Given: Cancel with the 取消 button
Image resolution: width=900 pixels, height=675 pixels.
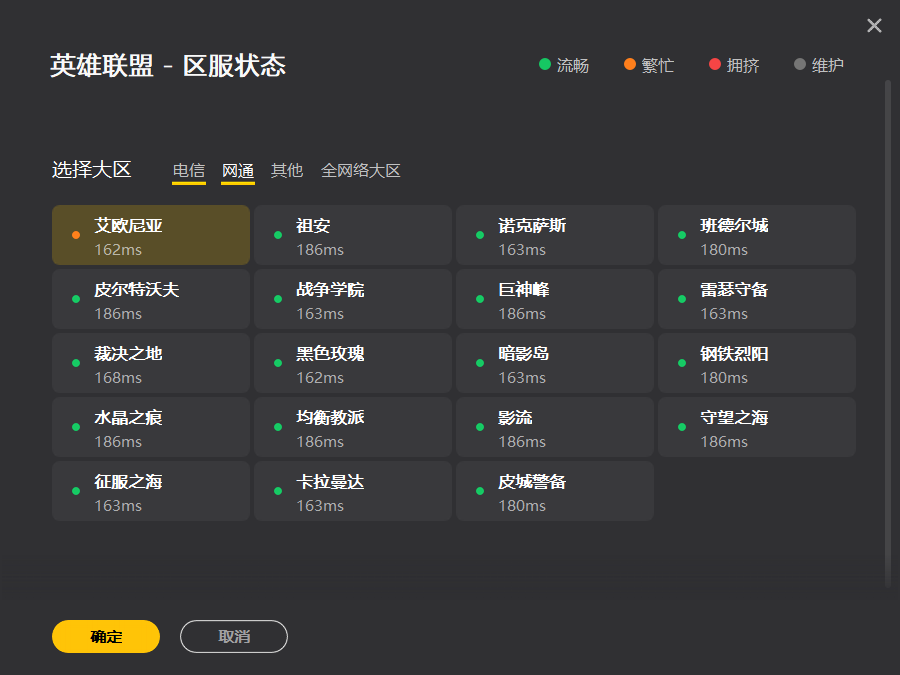Looking at the screenshot, I should click(x=234, y=637).
